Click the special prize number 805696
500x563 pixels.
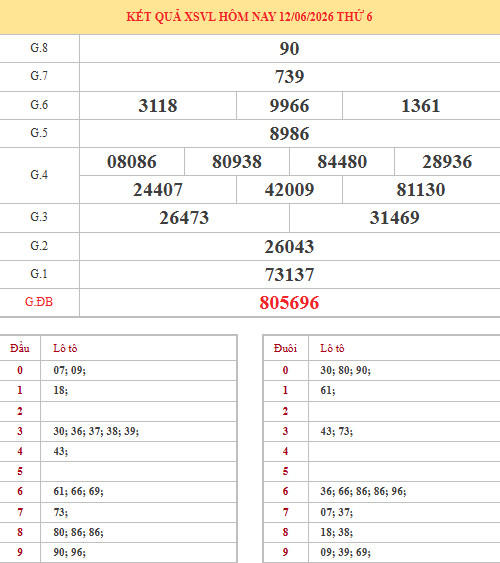pyautogui.click(x=289, y=303)
